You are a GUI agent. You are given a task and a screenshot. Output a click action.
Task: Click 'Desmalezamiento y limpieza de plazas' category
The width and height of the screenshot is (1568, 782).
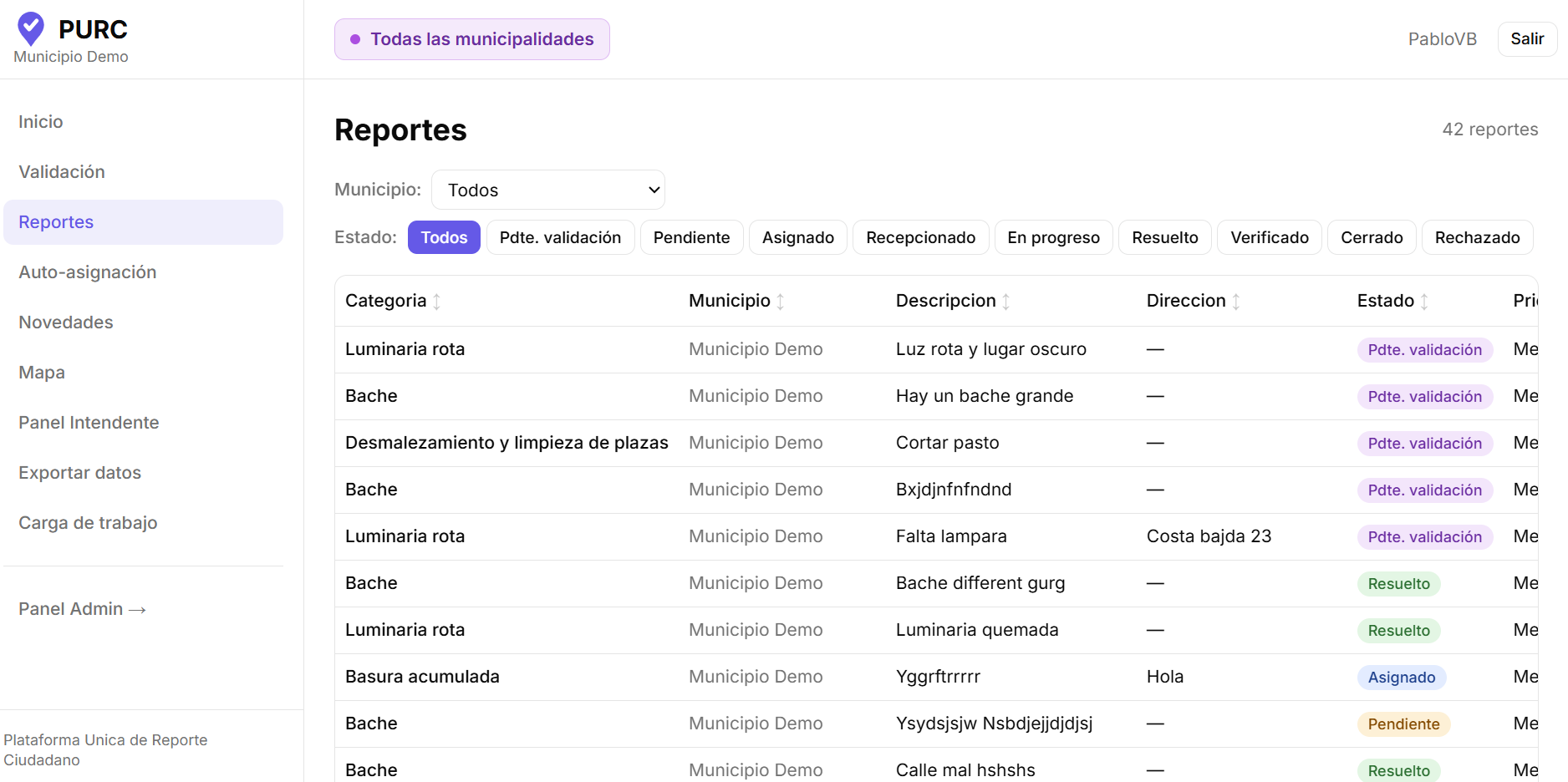507,443
